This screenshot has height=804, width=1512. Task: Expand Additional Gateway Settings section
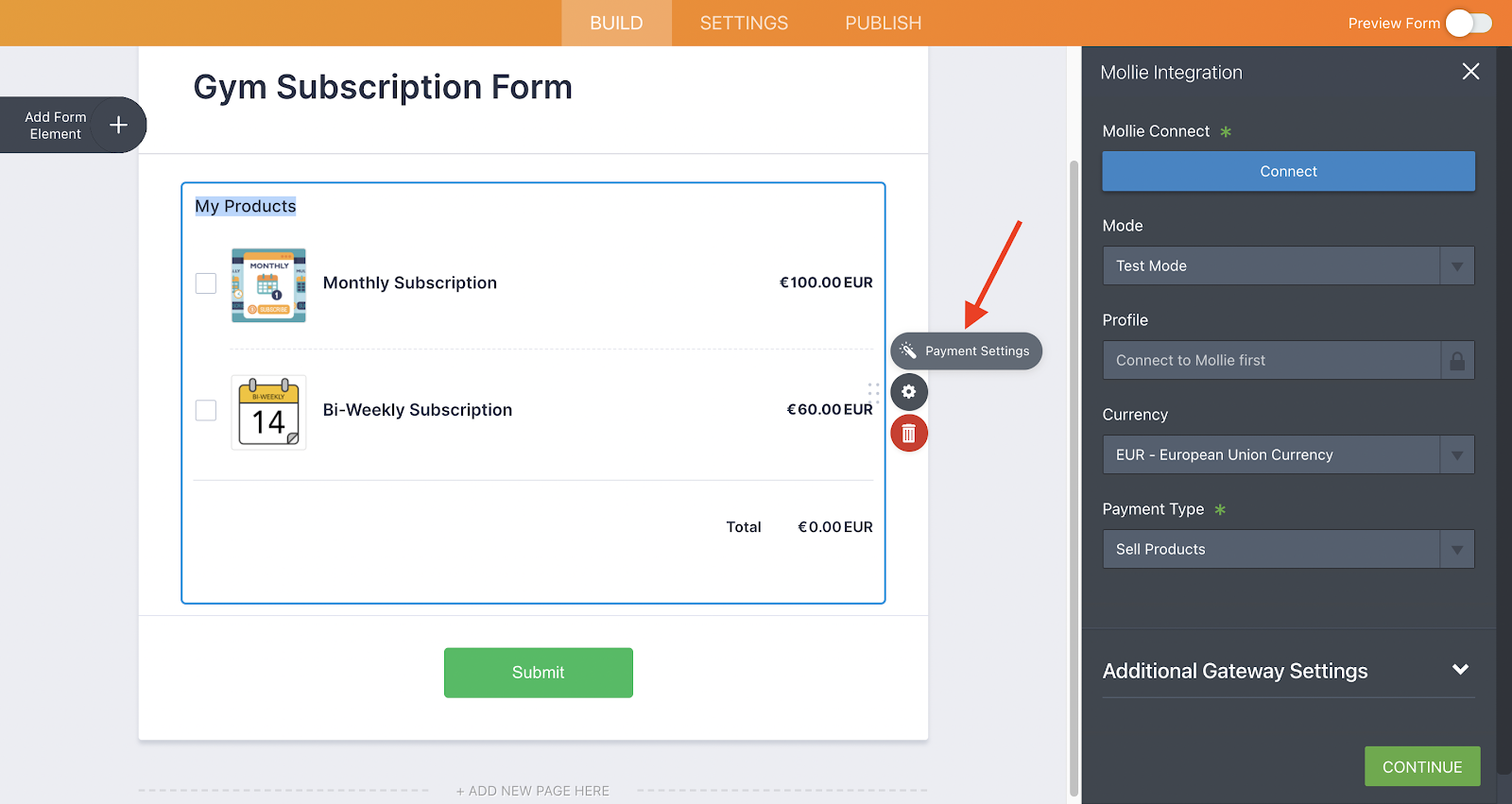pyautogui.click(x=1460, y=670)
